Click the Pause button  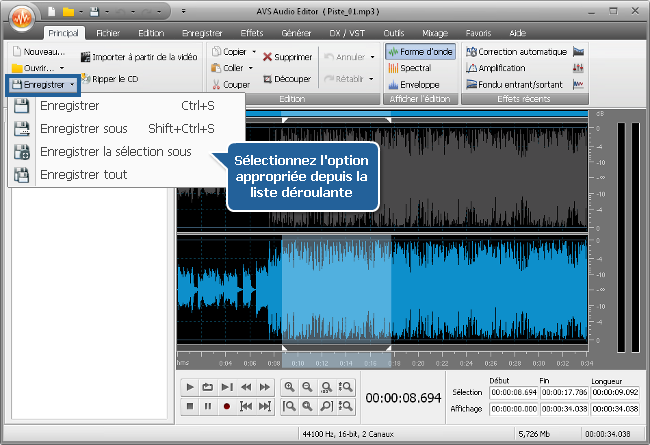tap(208, 406)
